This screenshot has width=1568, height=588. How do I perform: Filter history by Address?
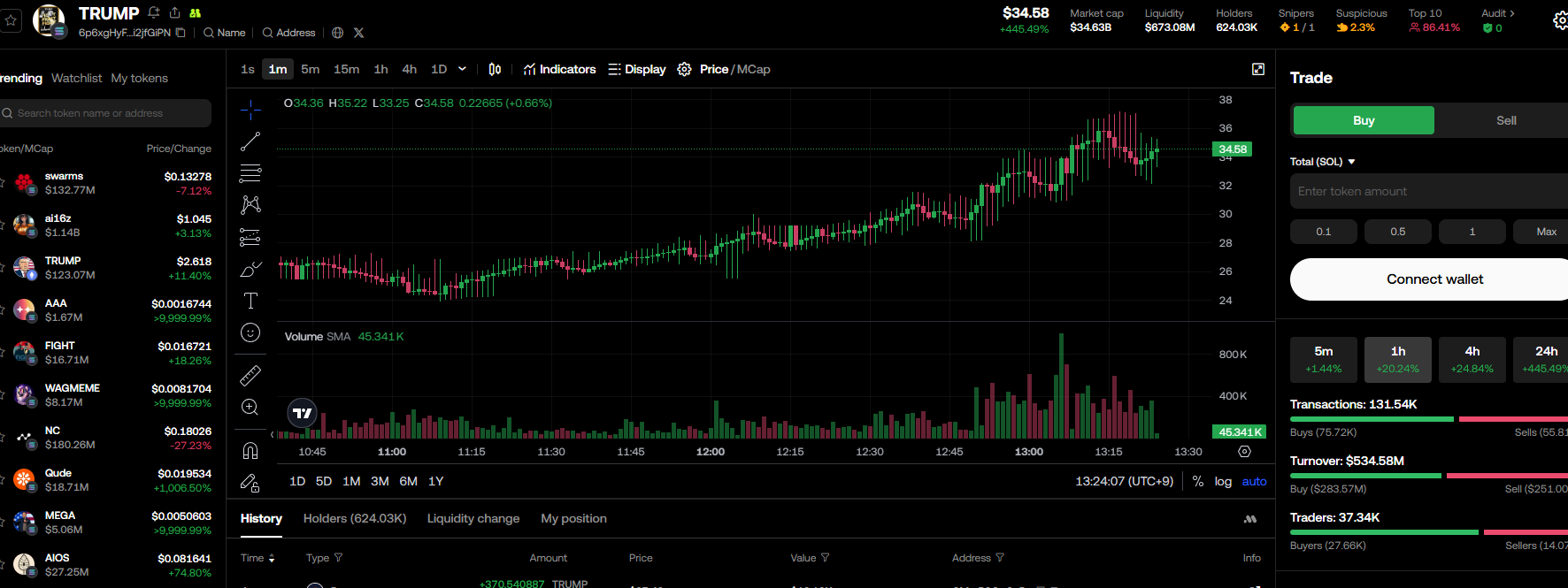[x=978, y=558]
